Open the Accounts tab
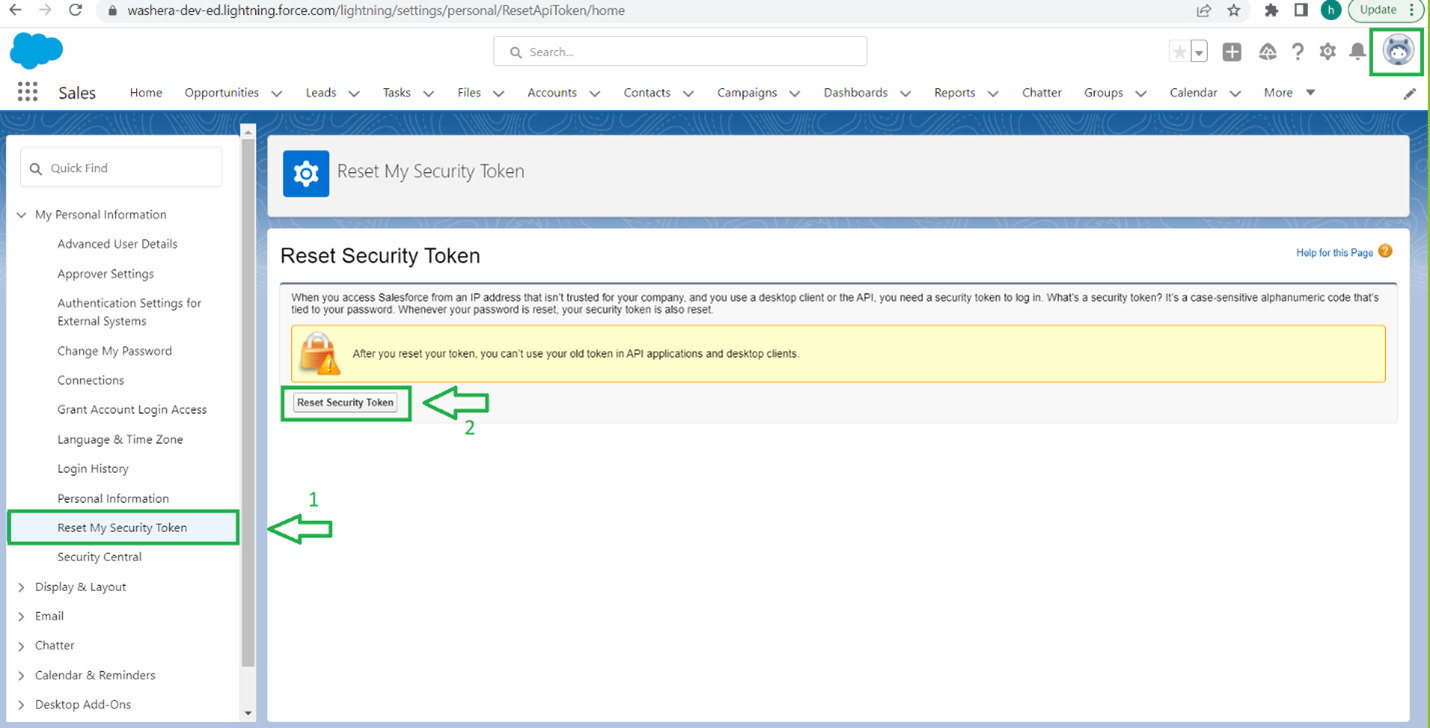Screen dimensions: 1430x728 552,92
